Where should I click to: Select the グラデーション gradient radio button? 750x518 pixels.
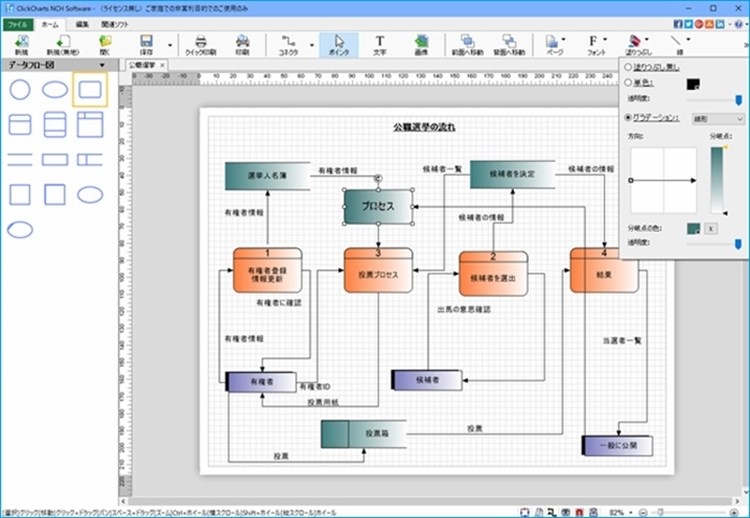point(628,118)
